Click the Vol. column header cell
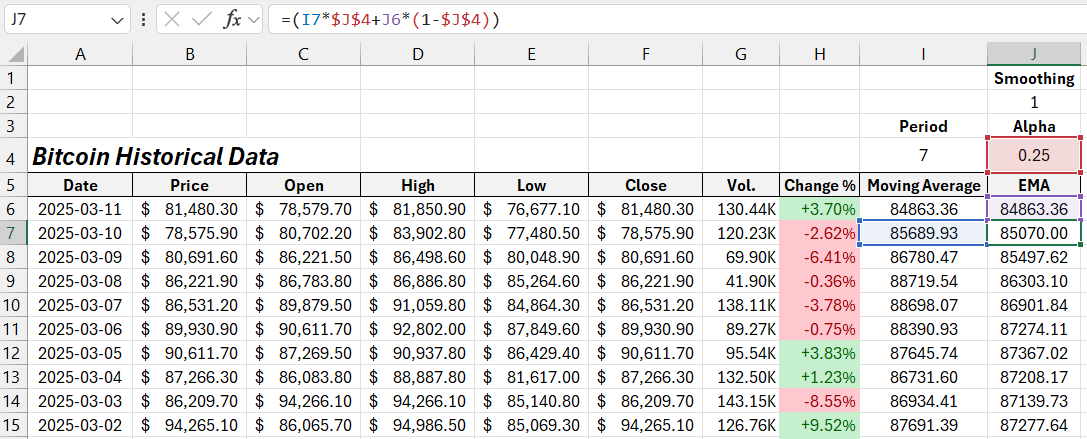 740,185
